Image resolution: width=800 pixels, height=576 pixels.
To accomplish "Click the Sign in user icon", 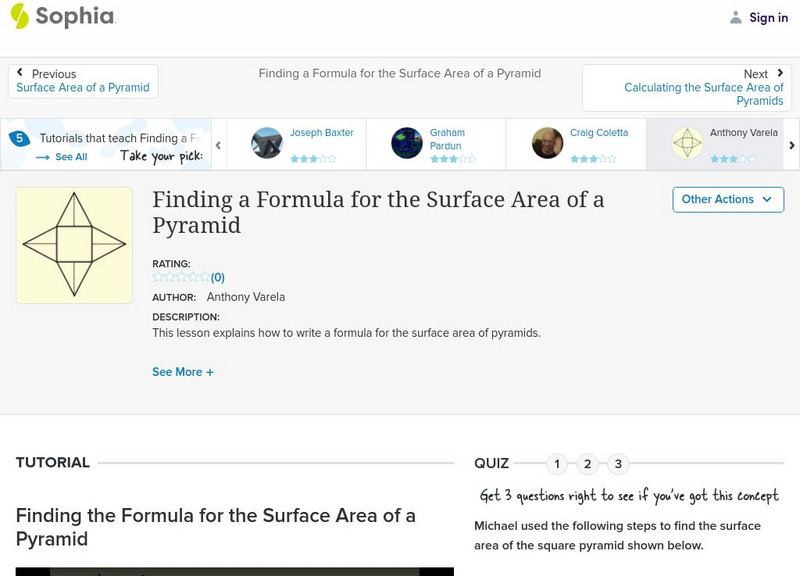I will click(x=736, y=17).
